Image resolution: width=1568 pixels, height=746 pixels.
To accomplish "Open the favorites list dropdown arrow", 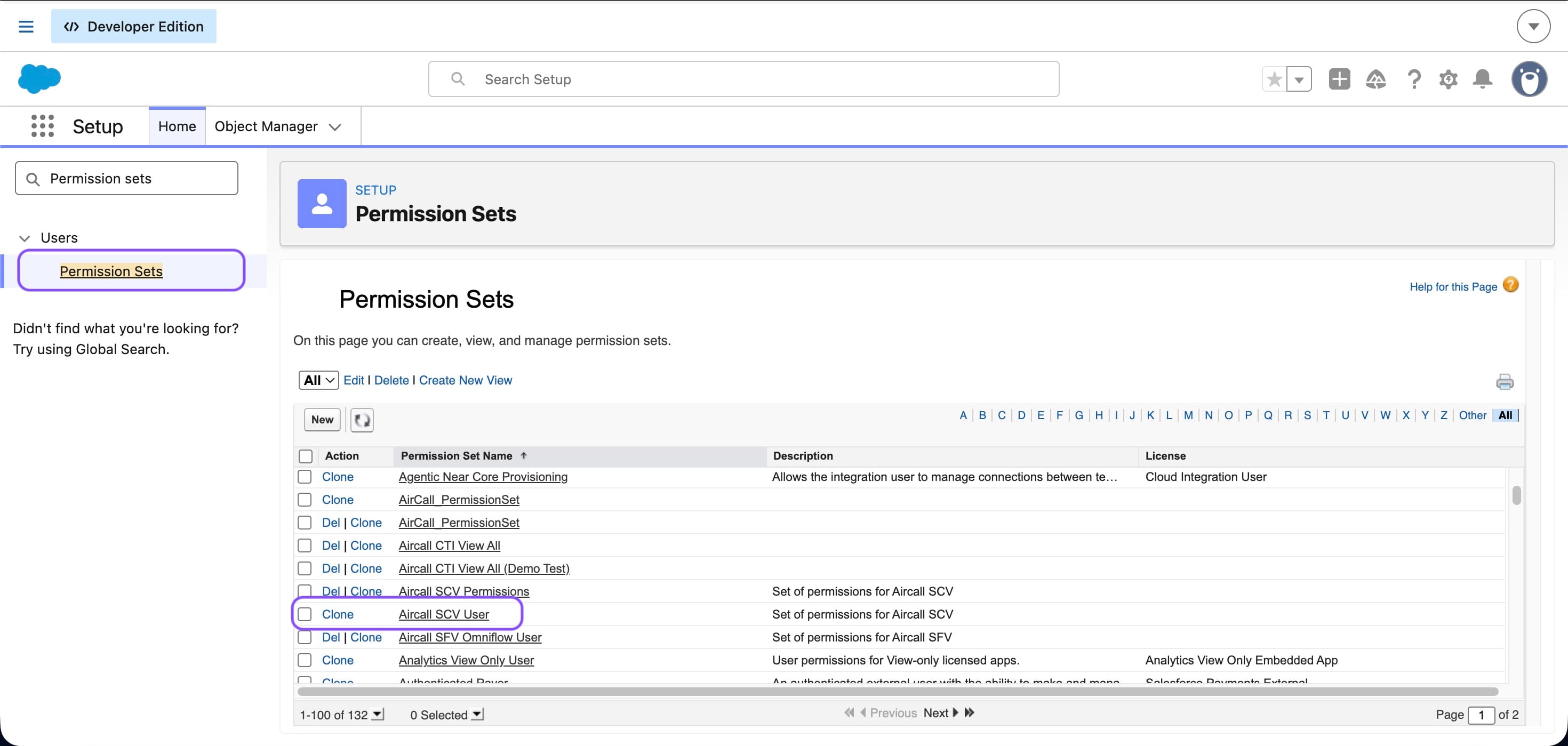I will (x=1299, y=79).
